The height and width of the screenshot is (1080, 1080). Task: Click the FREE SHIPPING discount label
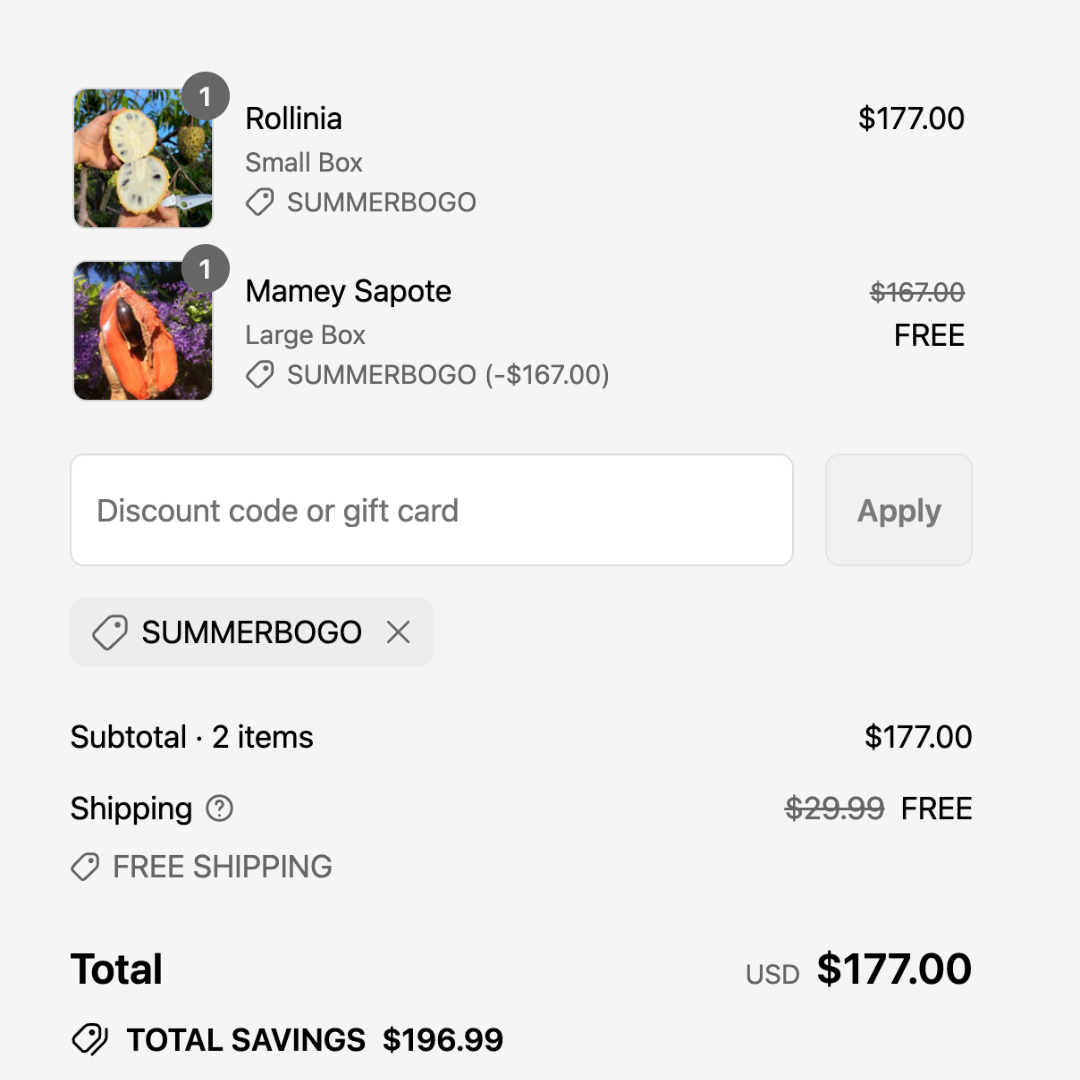point(222,867)
